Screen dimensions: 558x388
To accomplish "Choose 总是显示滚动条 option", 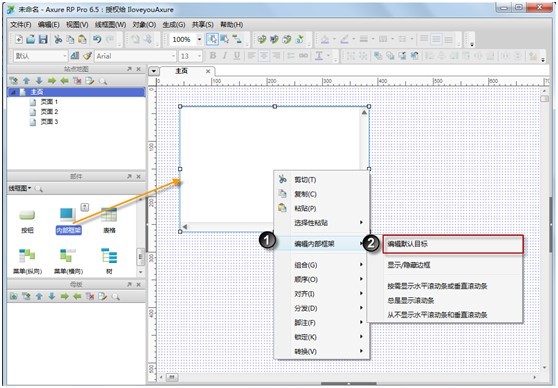I will click(445, 300).
